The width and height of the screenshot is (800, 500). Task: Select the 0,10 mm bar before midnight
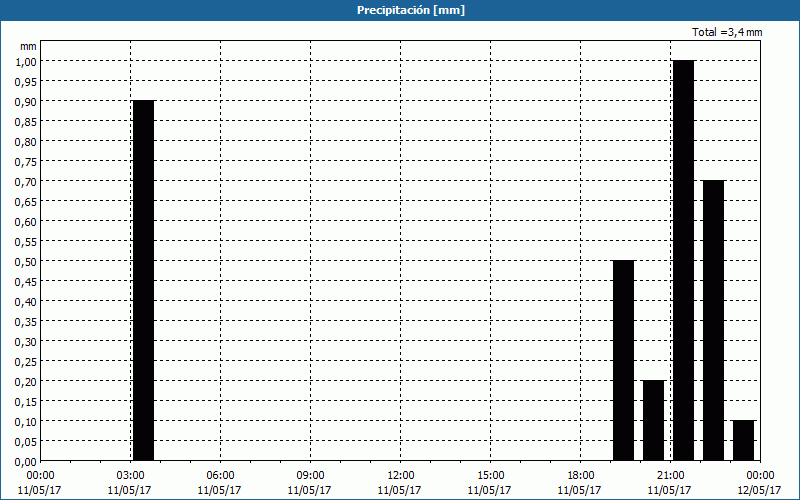click(743, 441)
